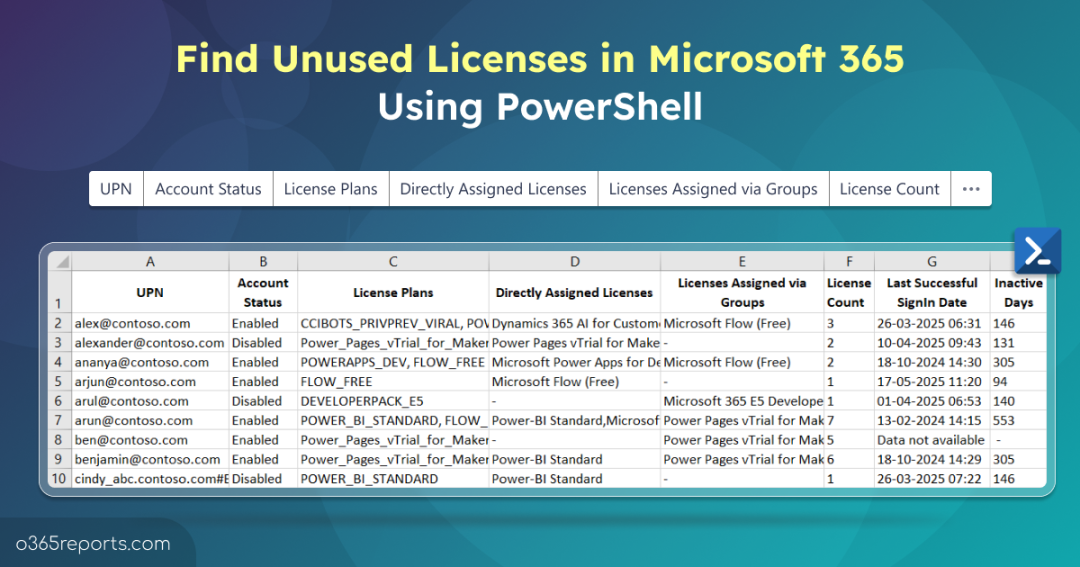Click the DEVELOPERPACK_E5 cell
This screenshot has width=1080, height=567.
point(393,401)
